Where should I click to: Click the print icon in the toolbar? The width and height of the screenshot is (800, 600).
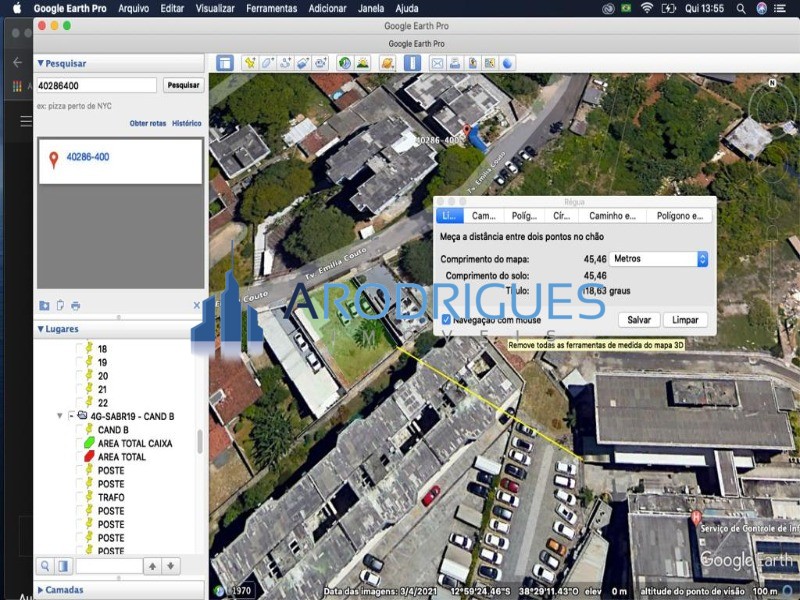pos(455,63)
